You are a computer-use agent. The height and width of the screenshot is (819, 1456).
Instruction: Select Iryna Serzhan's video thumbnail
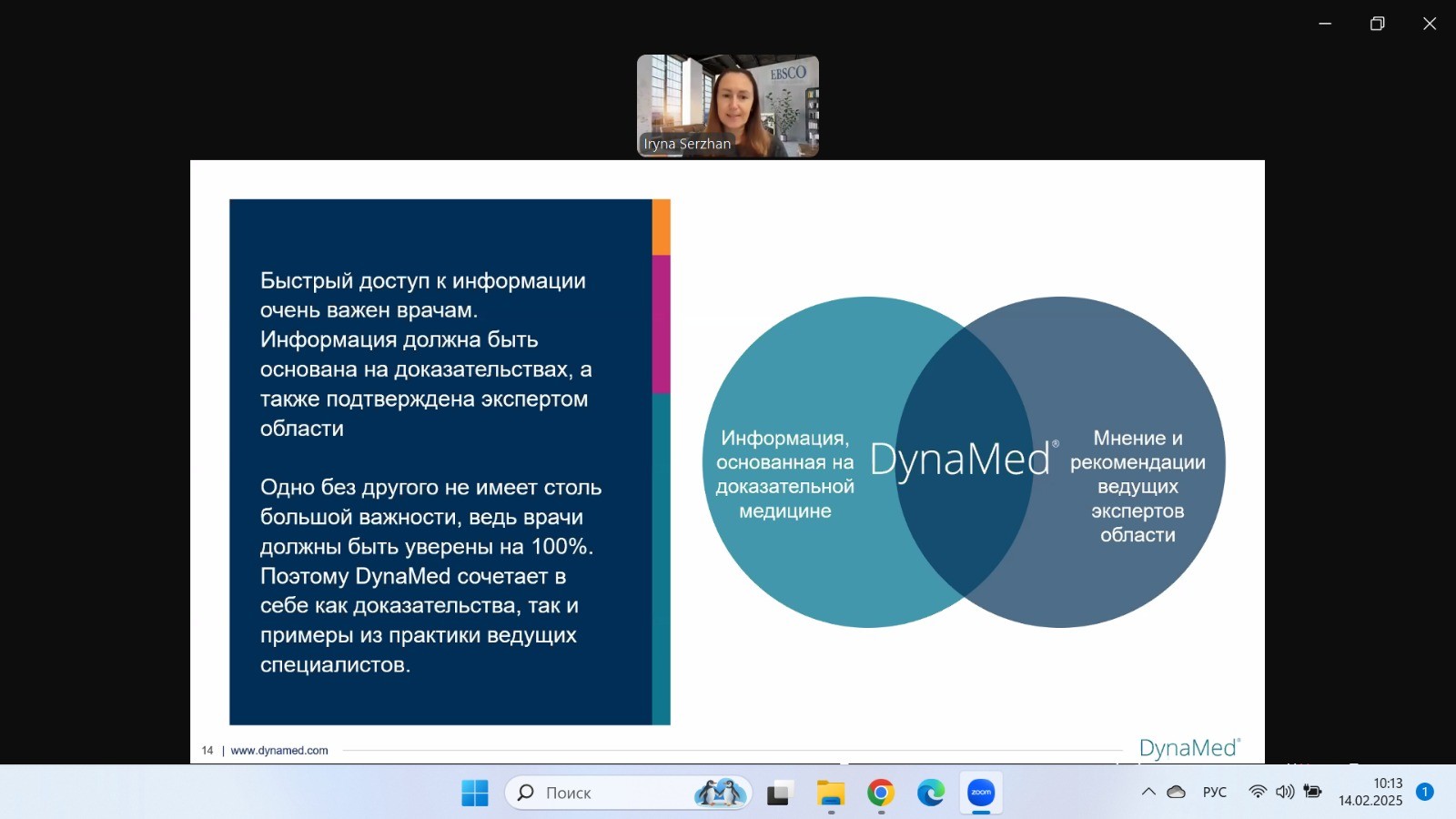[728, 106]
